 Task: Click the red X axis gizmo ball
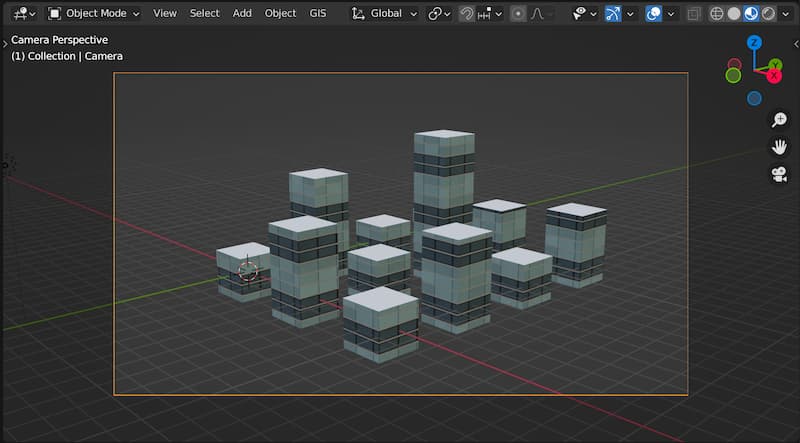pos(773,76)
